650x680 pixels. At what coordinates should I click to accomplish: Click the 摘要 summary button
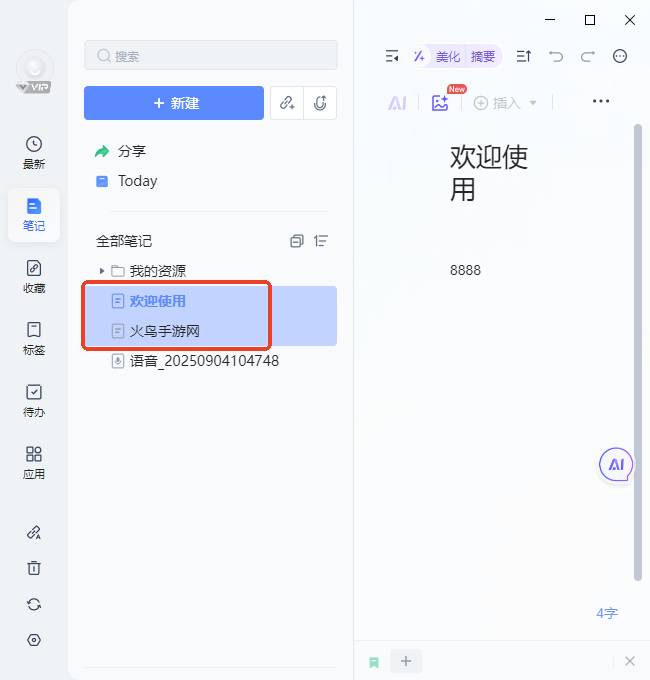coord(483,56)
